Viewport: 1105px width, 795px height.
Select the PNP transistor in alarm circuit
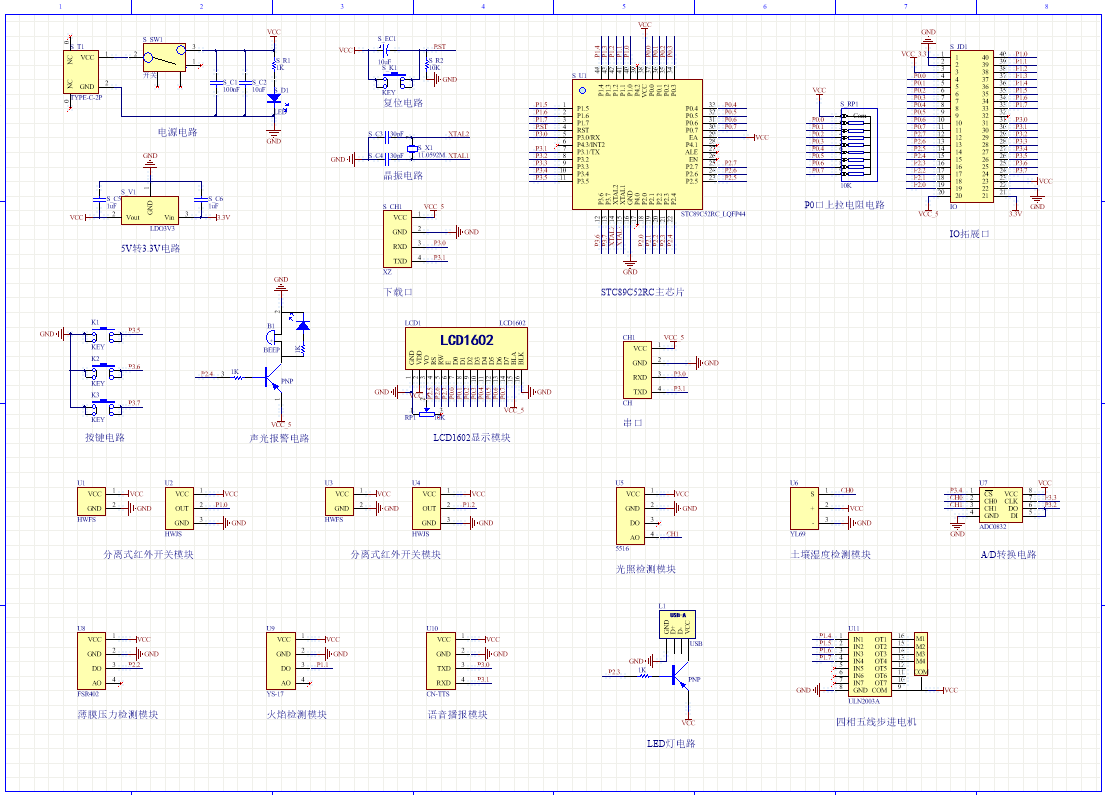(x=274, y=378)
